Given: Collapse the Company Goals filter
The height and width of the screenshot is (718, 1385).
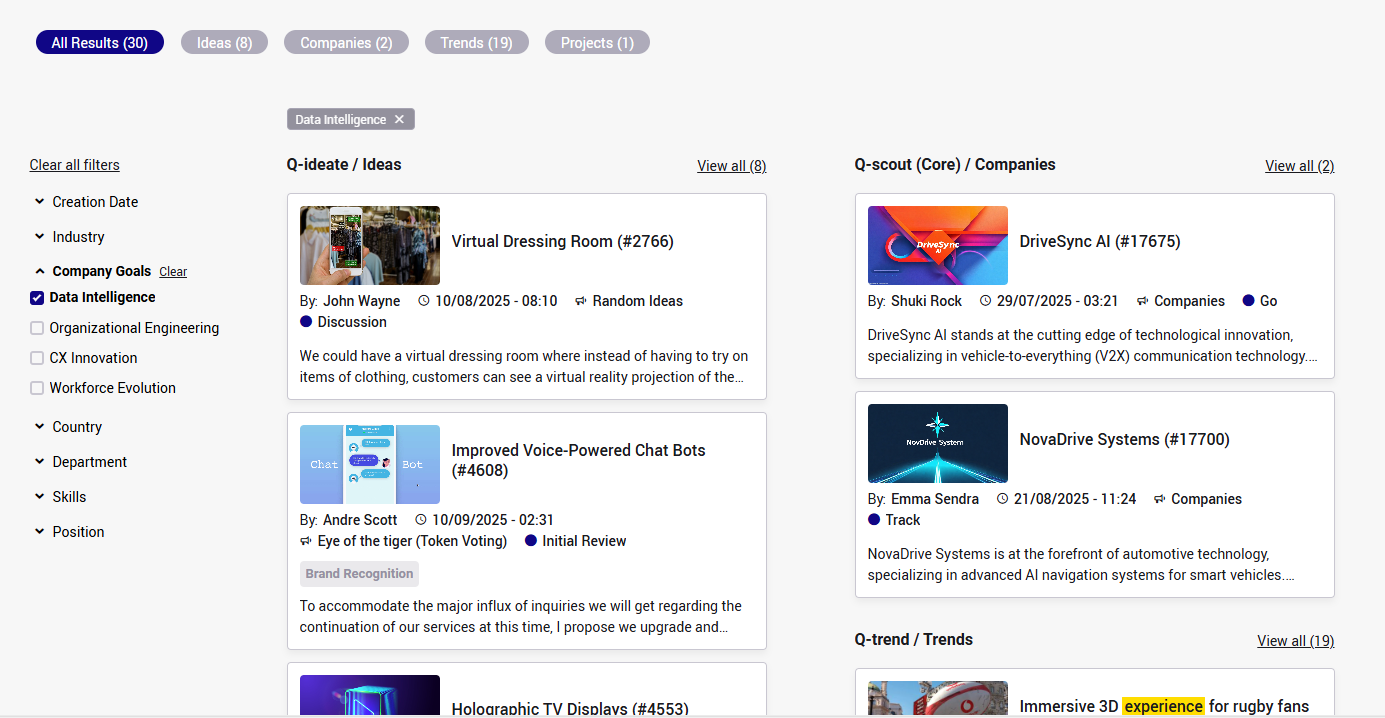Looking at the screenshot, I should (x=93, y=271).
